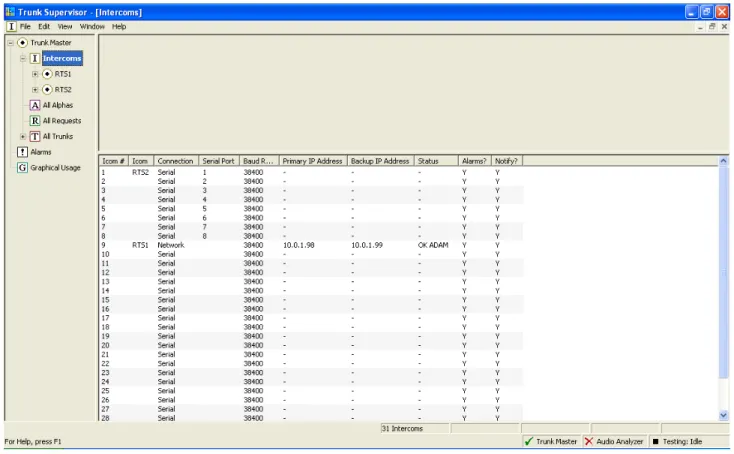The height and width of the screenshot is (454, 734).
Task: Click the 'OK ADAM' status cell
Action: coord(433,245)
